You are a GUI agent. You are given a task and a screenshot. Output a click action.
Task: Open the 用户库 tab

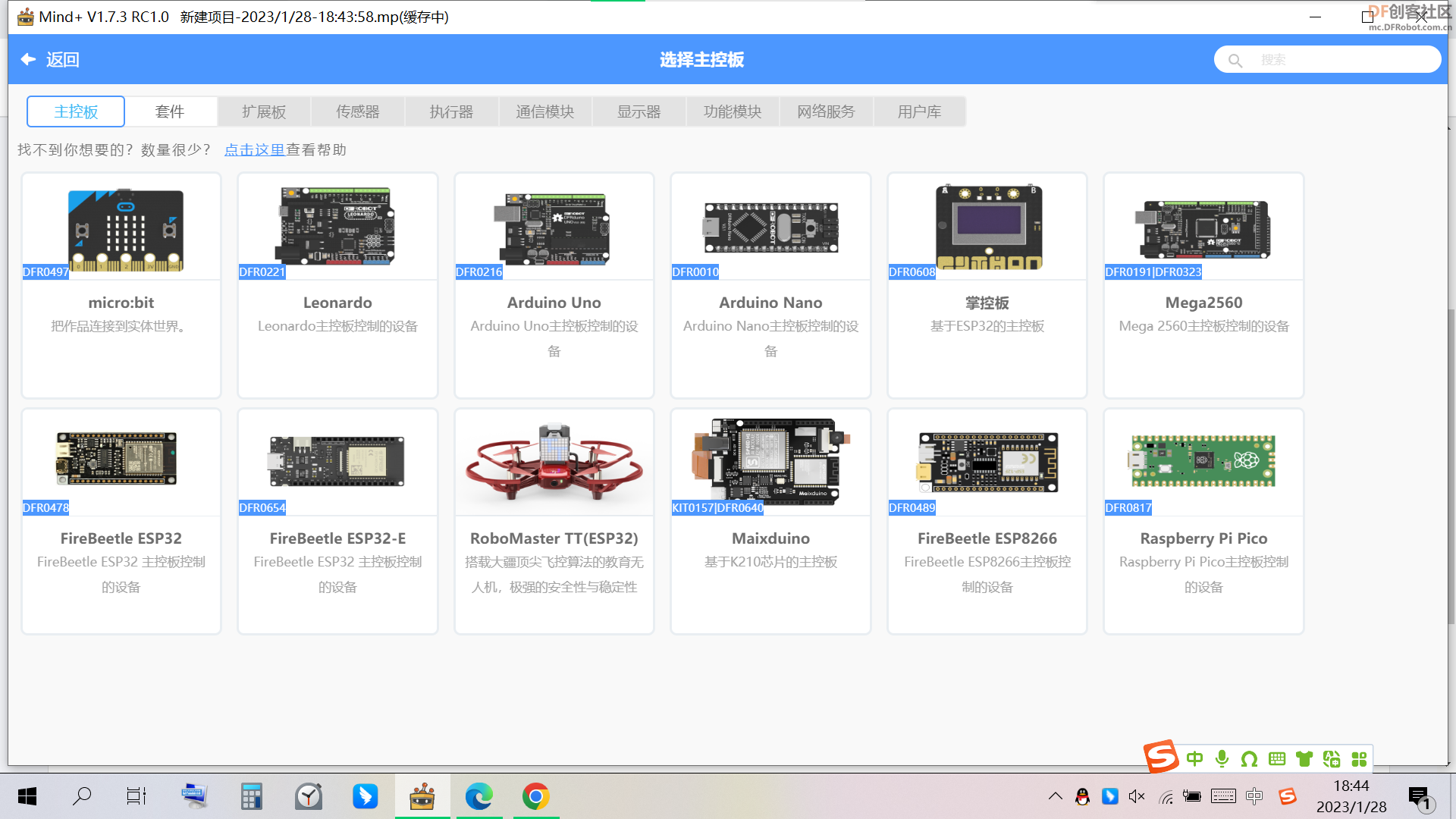919,111
